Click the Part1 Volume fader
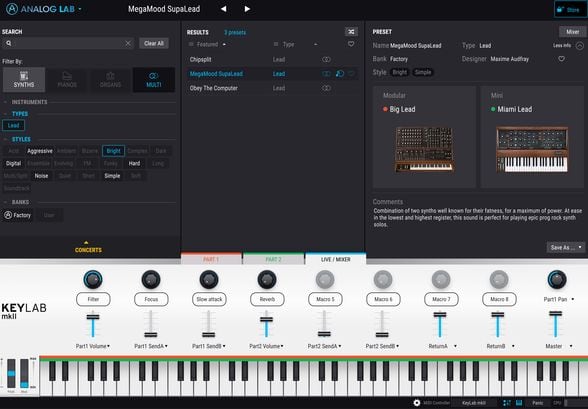This screenshot has width=588, height=409. click(x=93, y=317)
